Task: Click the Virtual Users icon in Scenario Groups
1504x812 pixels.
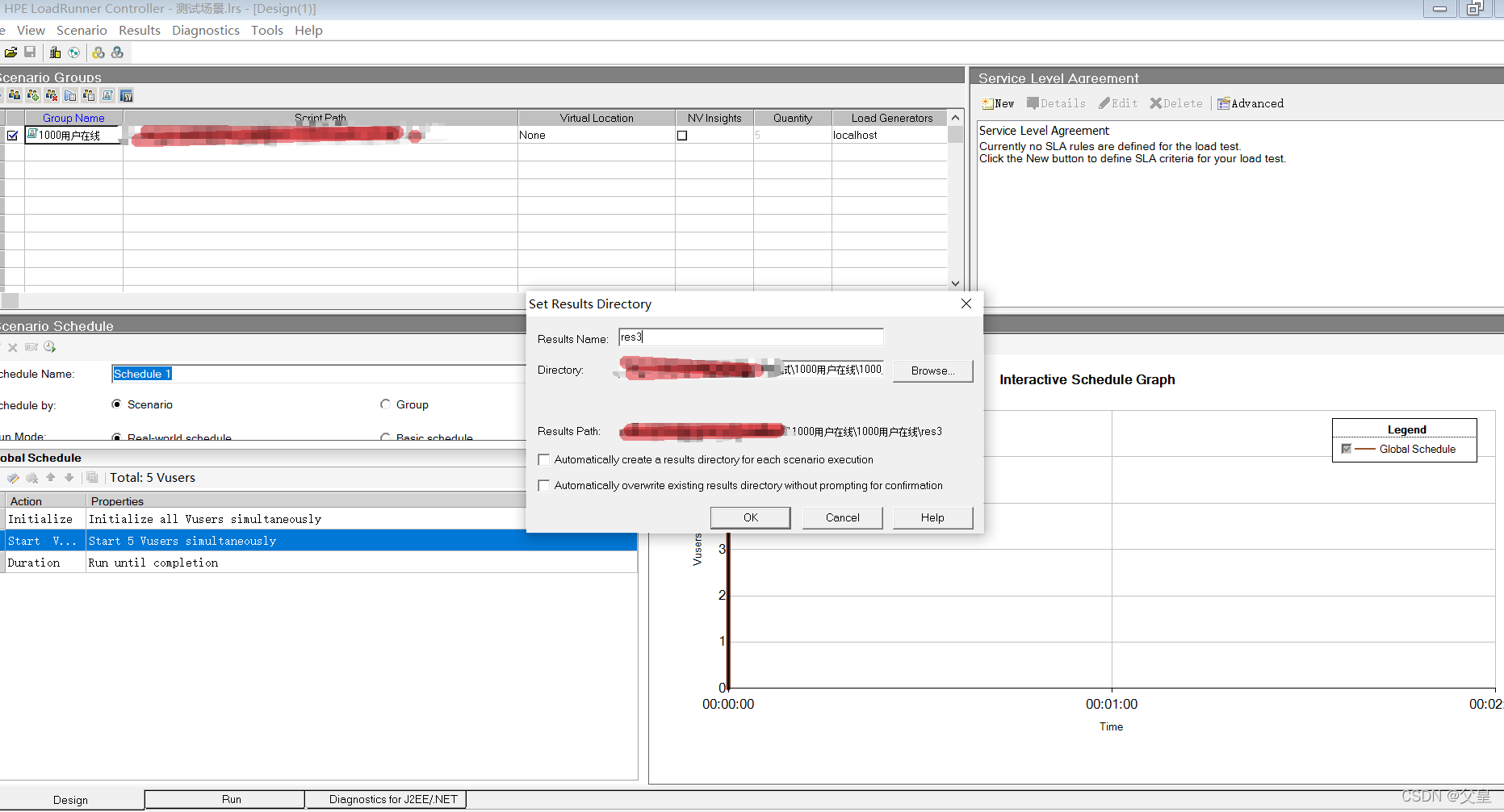Action: (x=15, y=95)
